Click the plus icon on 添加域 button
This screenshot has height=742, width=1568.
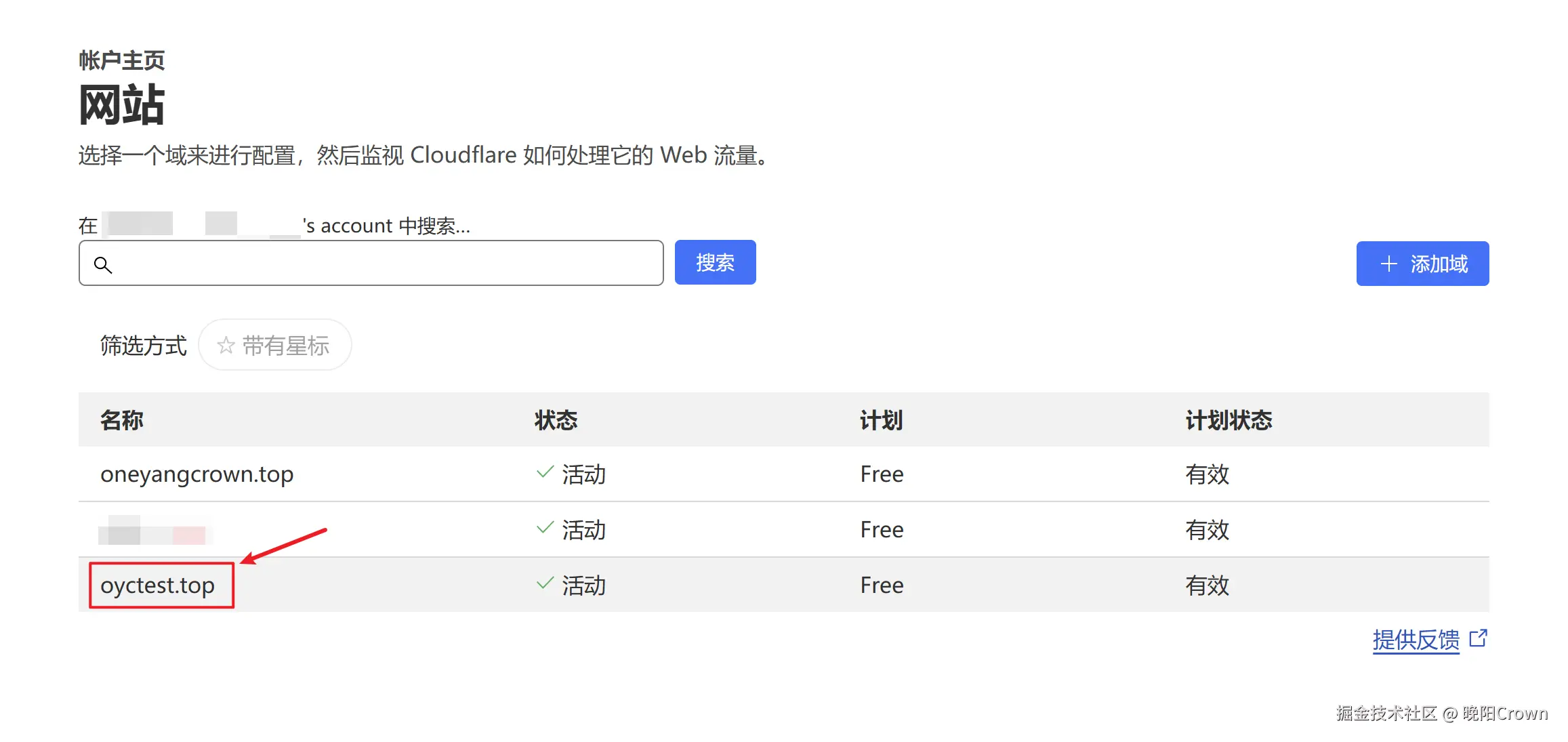coord(1389,264)
